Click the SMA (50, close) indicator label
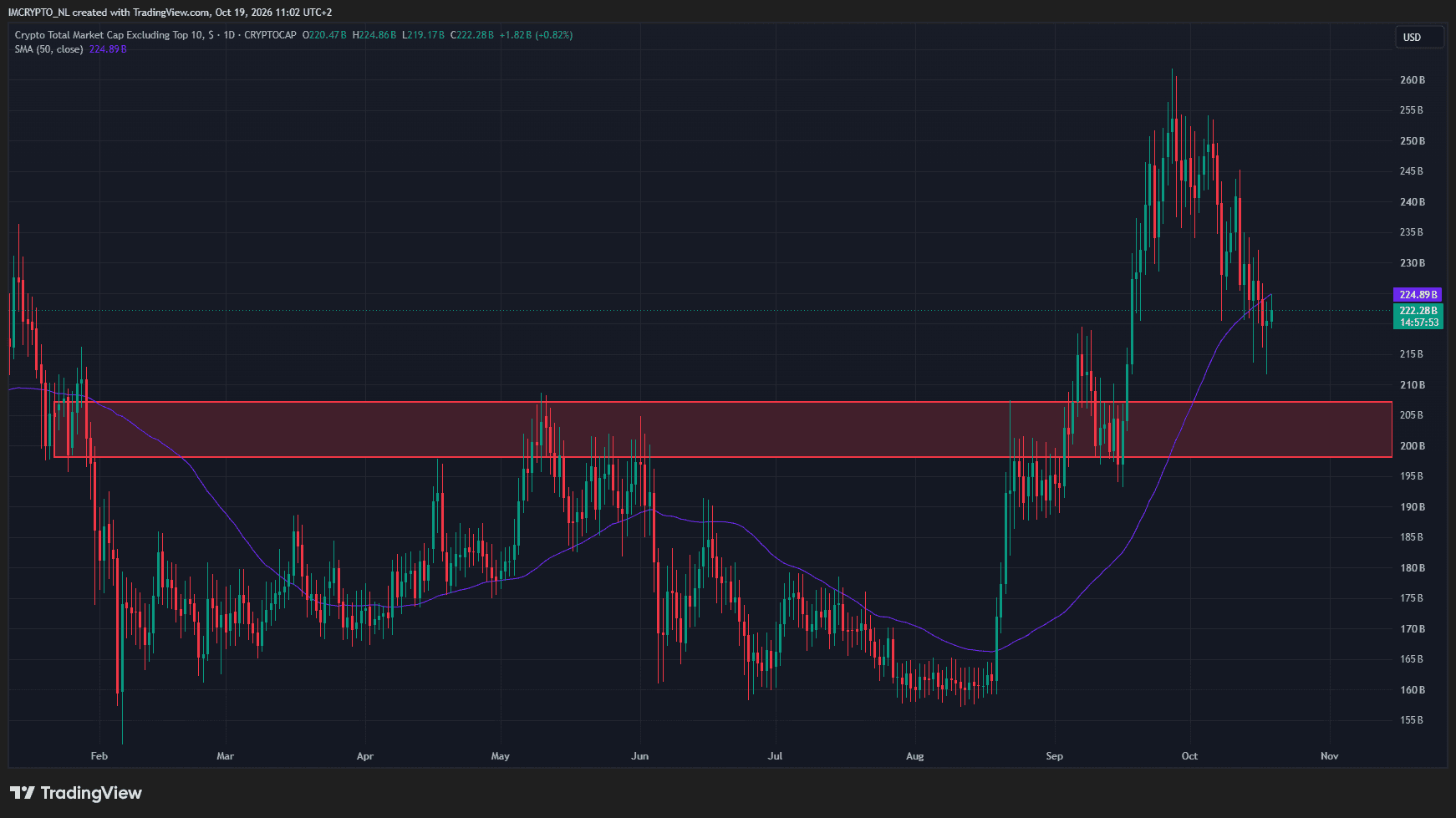 pyautogui.click(x=48, y=49)
